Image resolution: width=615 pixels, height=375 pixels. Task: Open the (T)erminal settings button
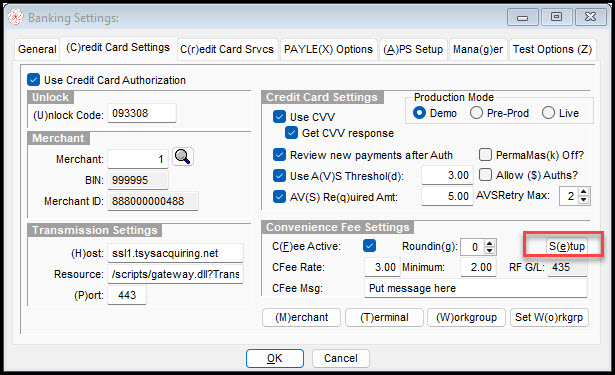(384, 317)
